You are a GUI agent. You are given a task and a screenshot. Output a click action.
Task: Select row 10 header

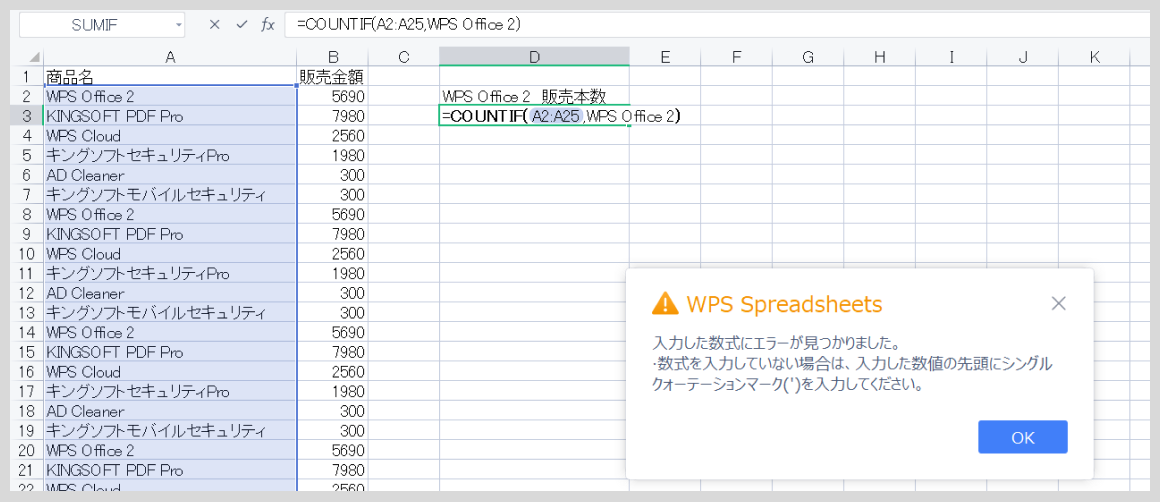tap(27, 254)
